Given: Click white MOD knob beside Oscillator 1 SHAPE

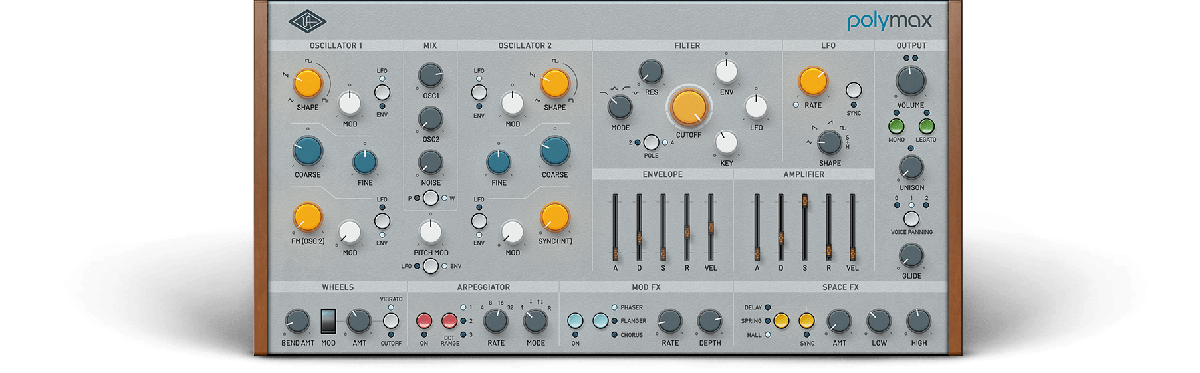Looking at the screenshot, I should (x=349, y=102).
